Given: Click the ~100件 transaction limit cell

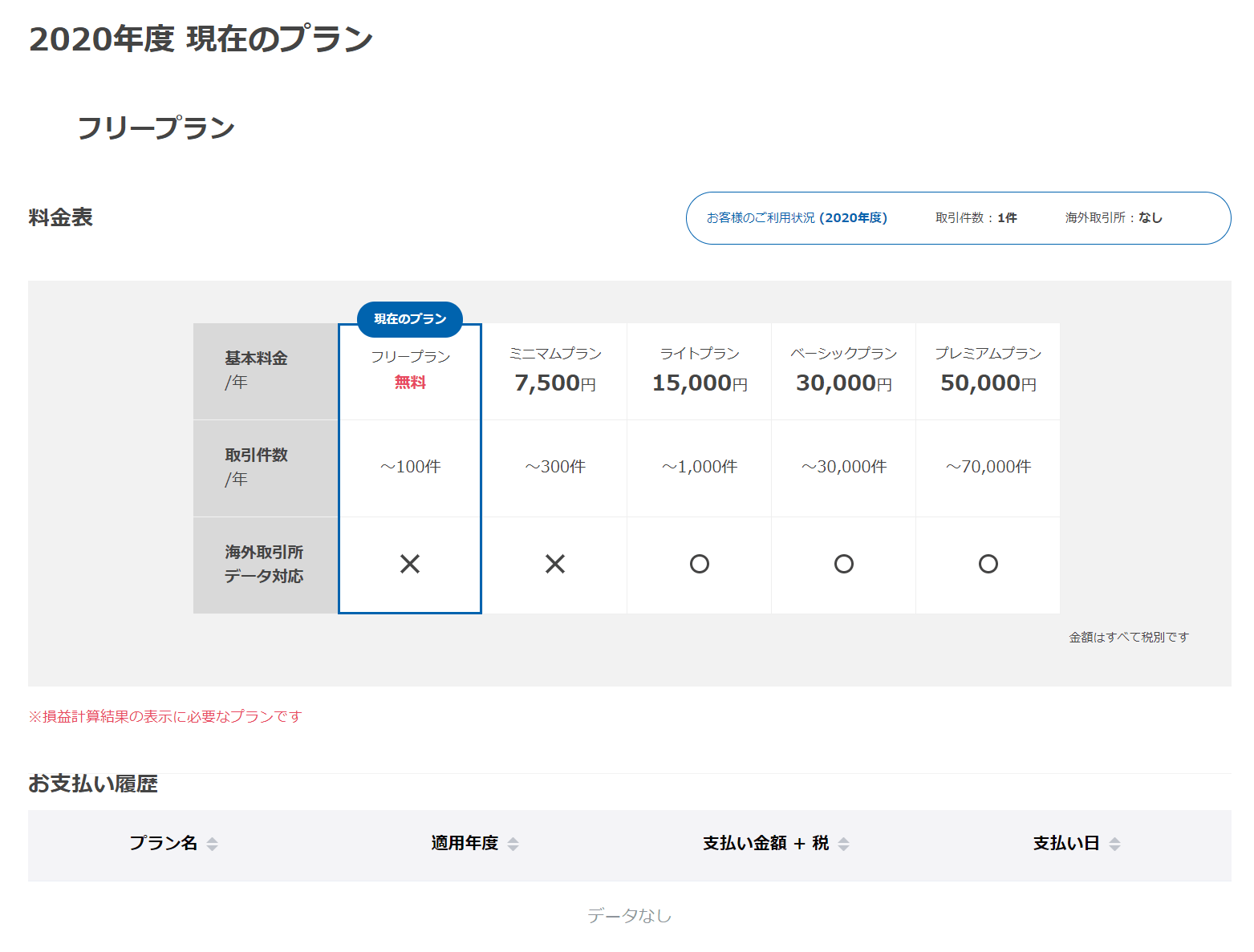Looking at the screenshot, I should [x=410, y=467].
